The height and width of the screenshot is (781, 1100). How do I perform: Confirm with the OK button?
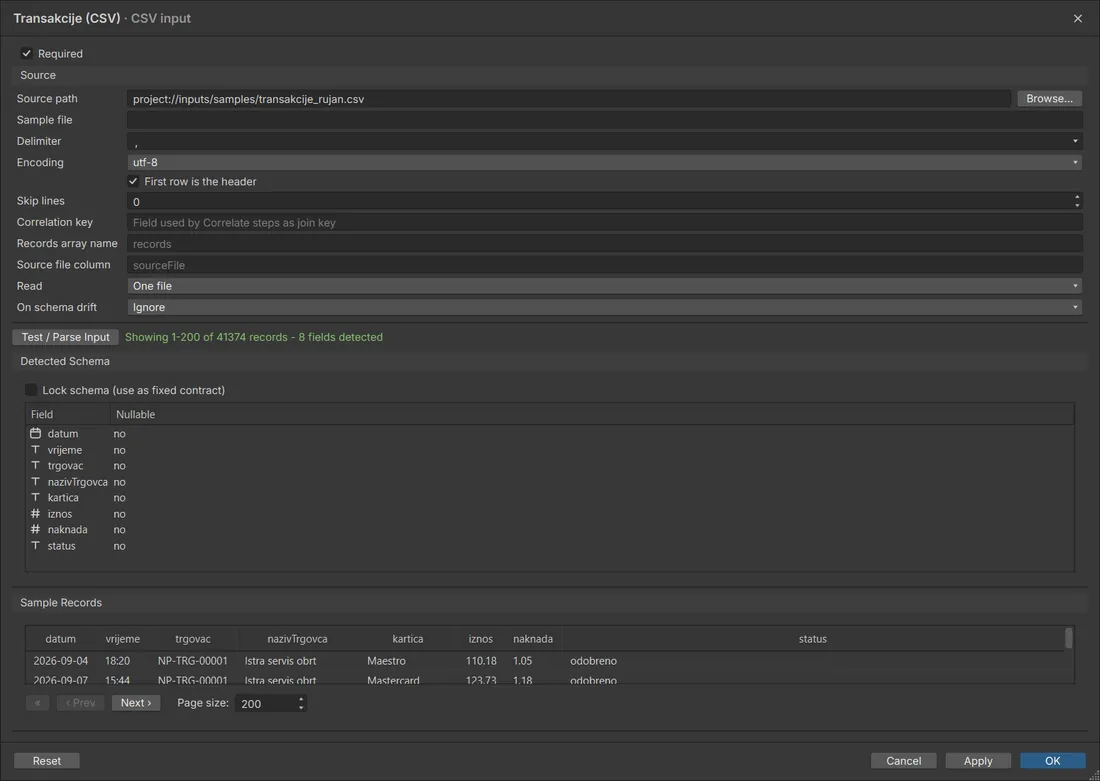[x=1052, y=761]
